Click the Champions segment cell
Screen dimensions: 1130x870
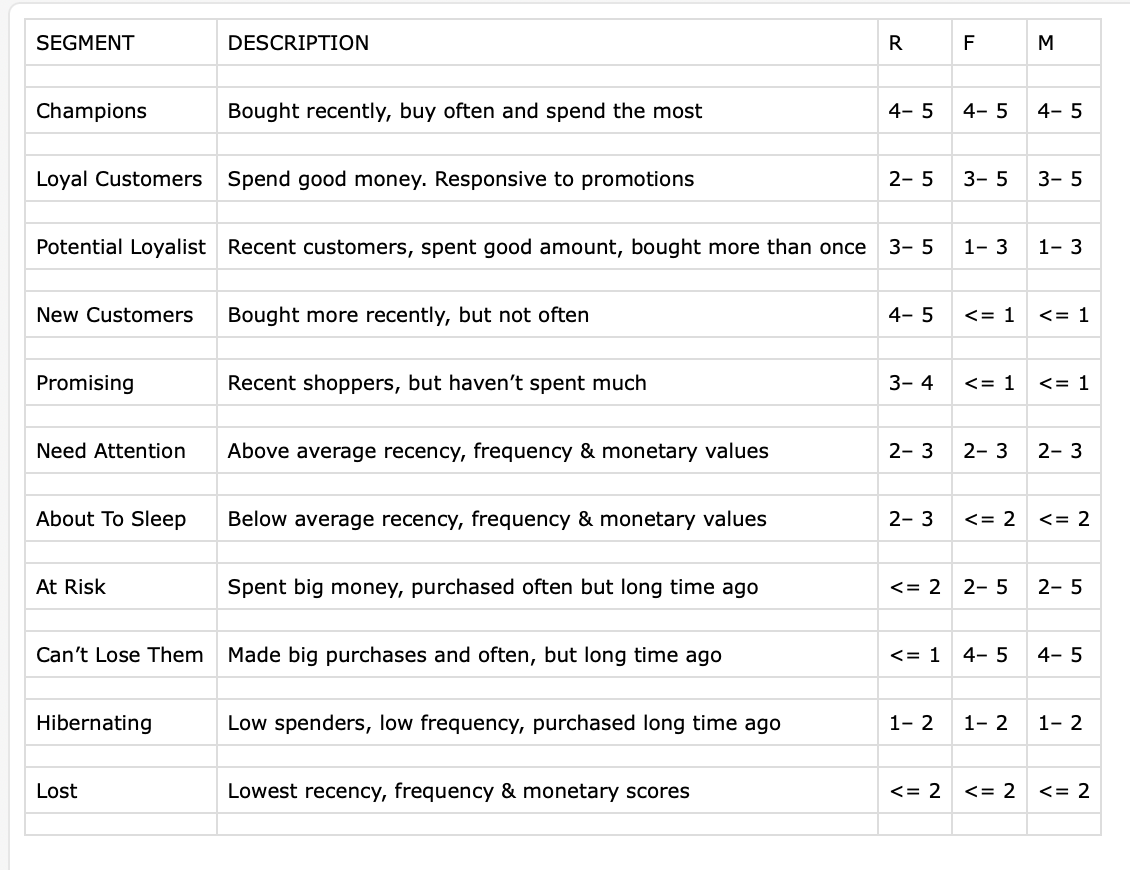91,111
